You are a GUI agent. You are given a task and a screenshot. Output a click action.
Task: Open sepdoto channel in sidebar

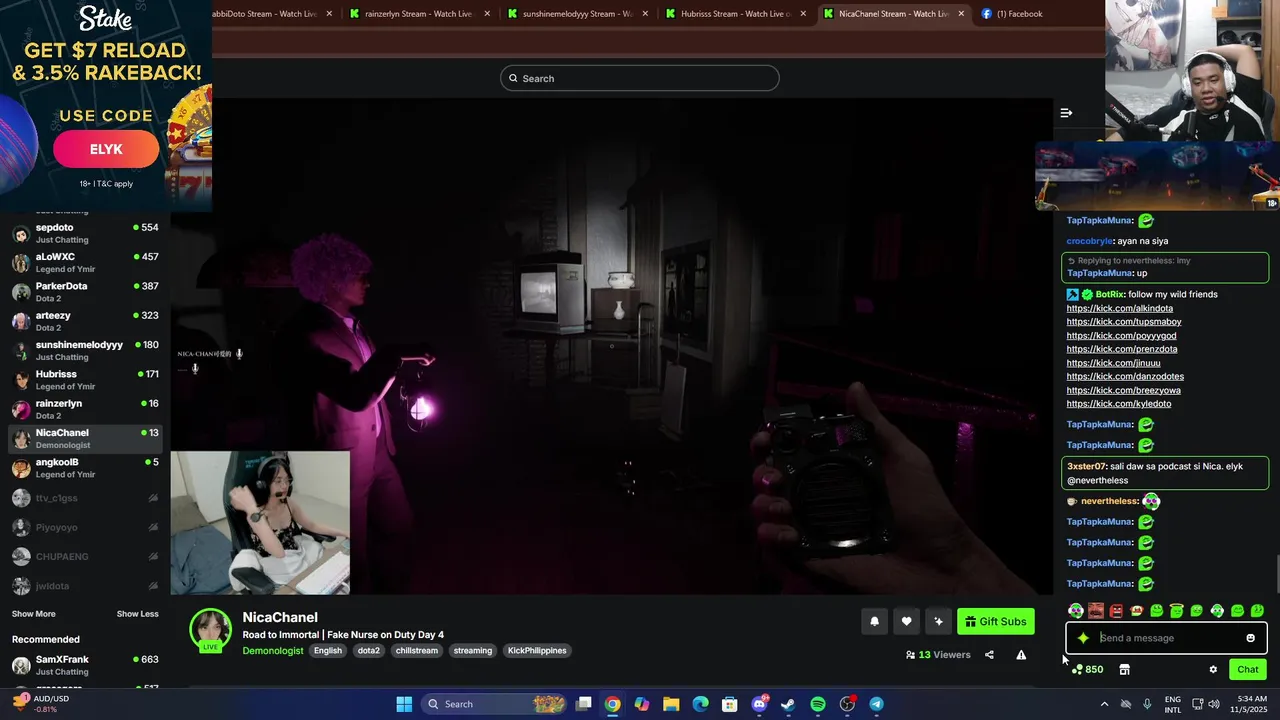85,233
